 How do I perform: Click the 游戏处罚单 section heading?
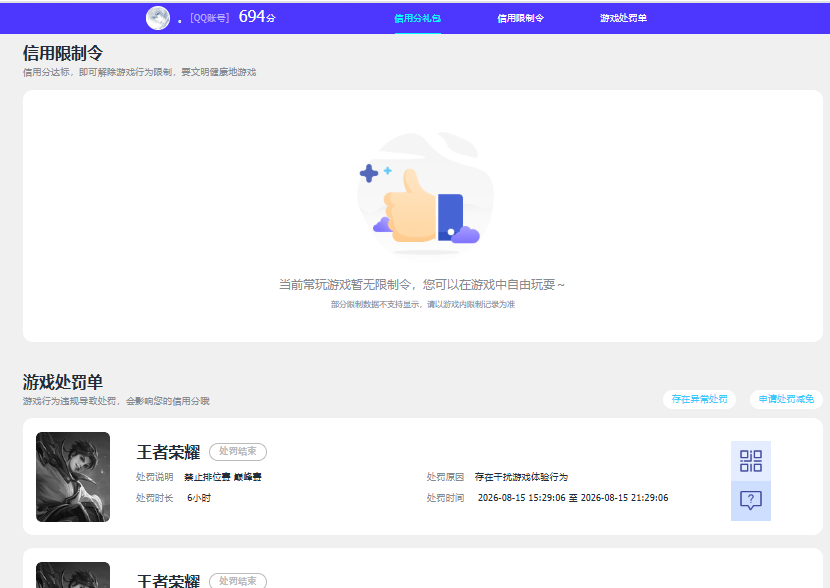pyautogui.click(x=62, y=382)
